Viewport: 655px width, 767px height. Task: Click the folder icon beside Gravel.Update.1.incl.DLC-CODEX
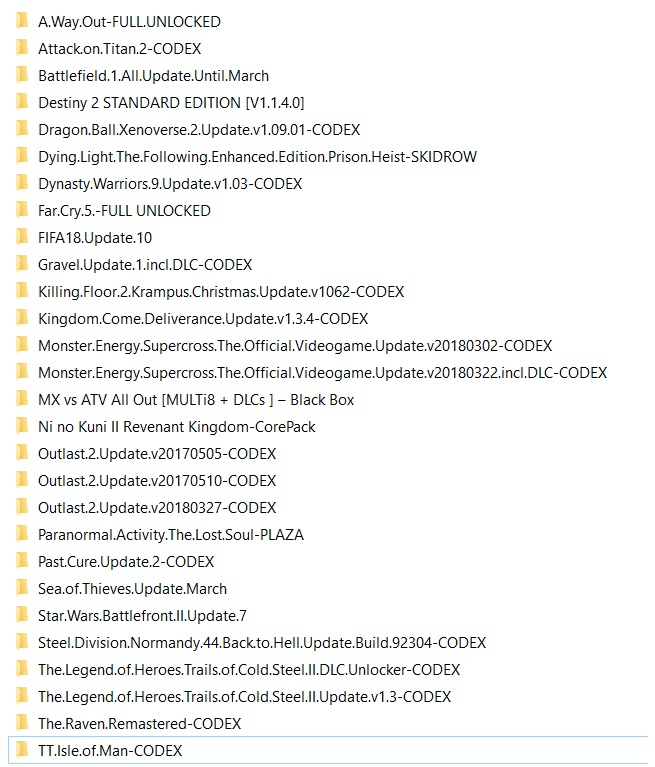click(x=22, y=264)
